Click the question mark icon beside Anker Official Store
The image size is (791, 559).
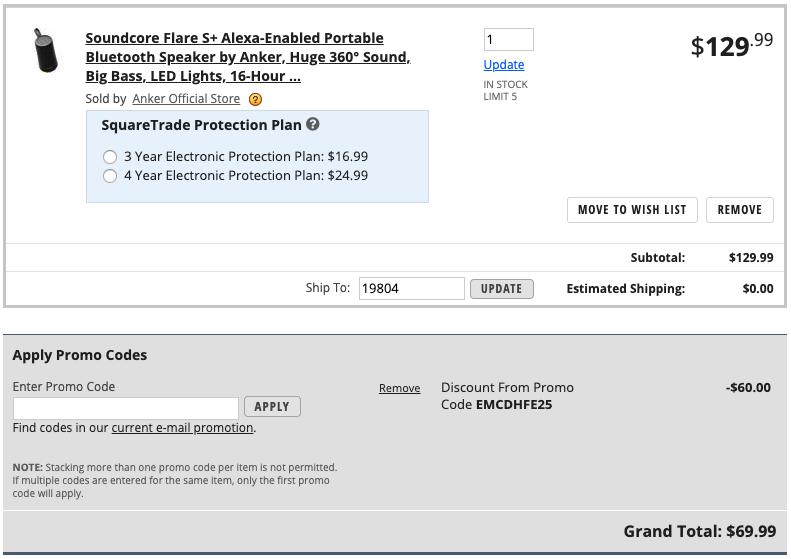coord(255,99)
